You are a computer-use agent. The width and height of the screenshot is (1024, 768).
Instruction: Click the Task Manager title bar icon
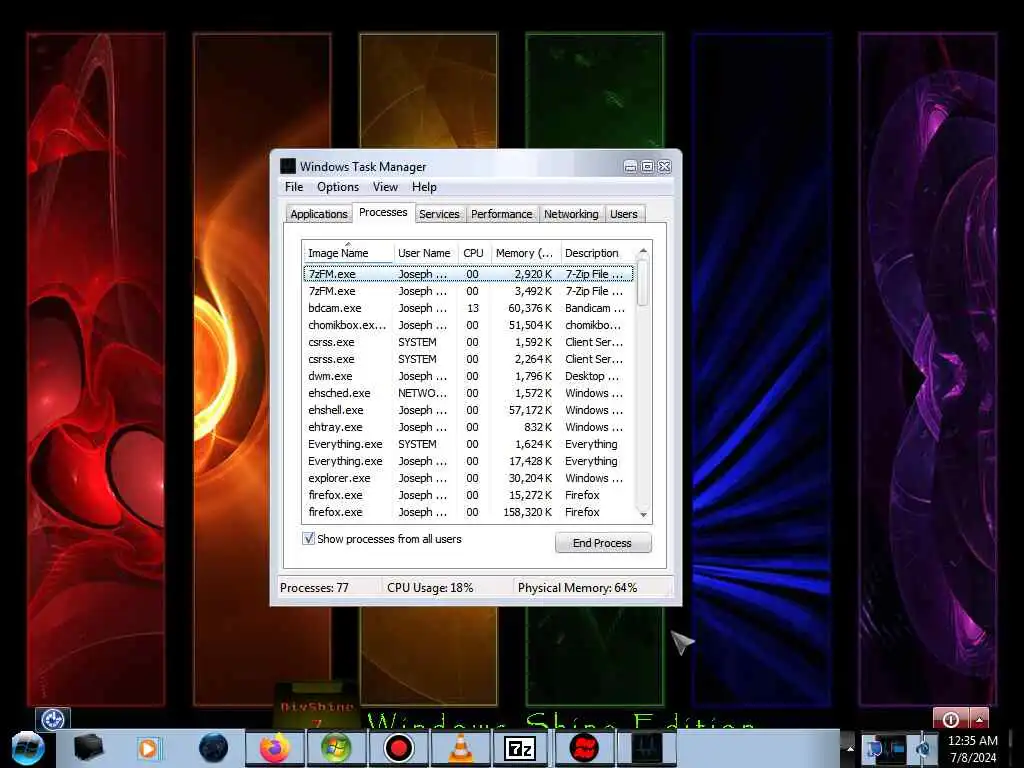[288, 166]
